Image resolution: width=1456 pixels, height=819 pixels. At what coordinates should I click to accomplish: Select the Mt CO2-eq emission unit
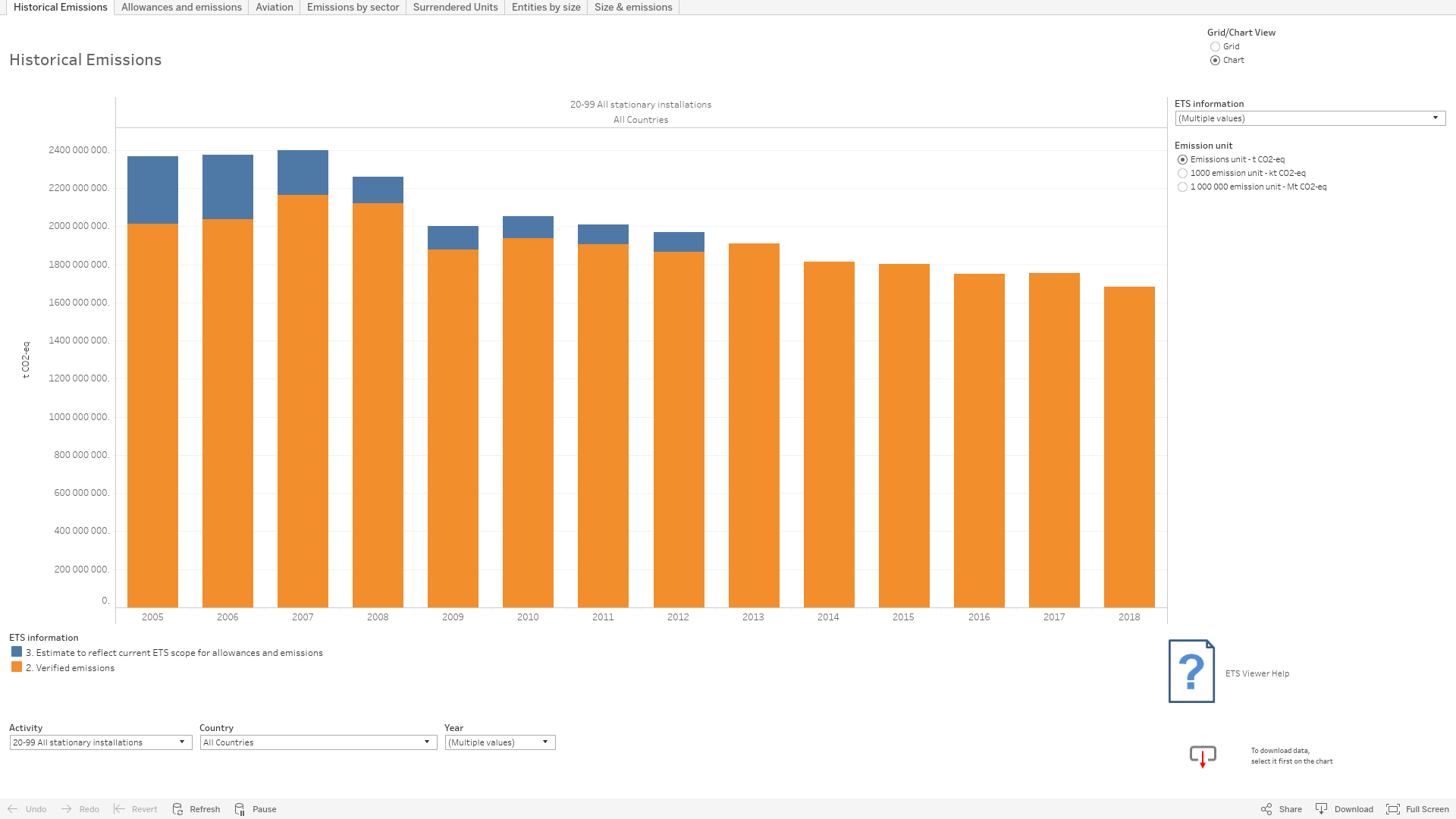tap(1182, 187)
